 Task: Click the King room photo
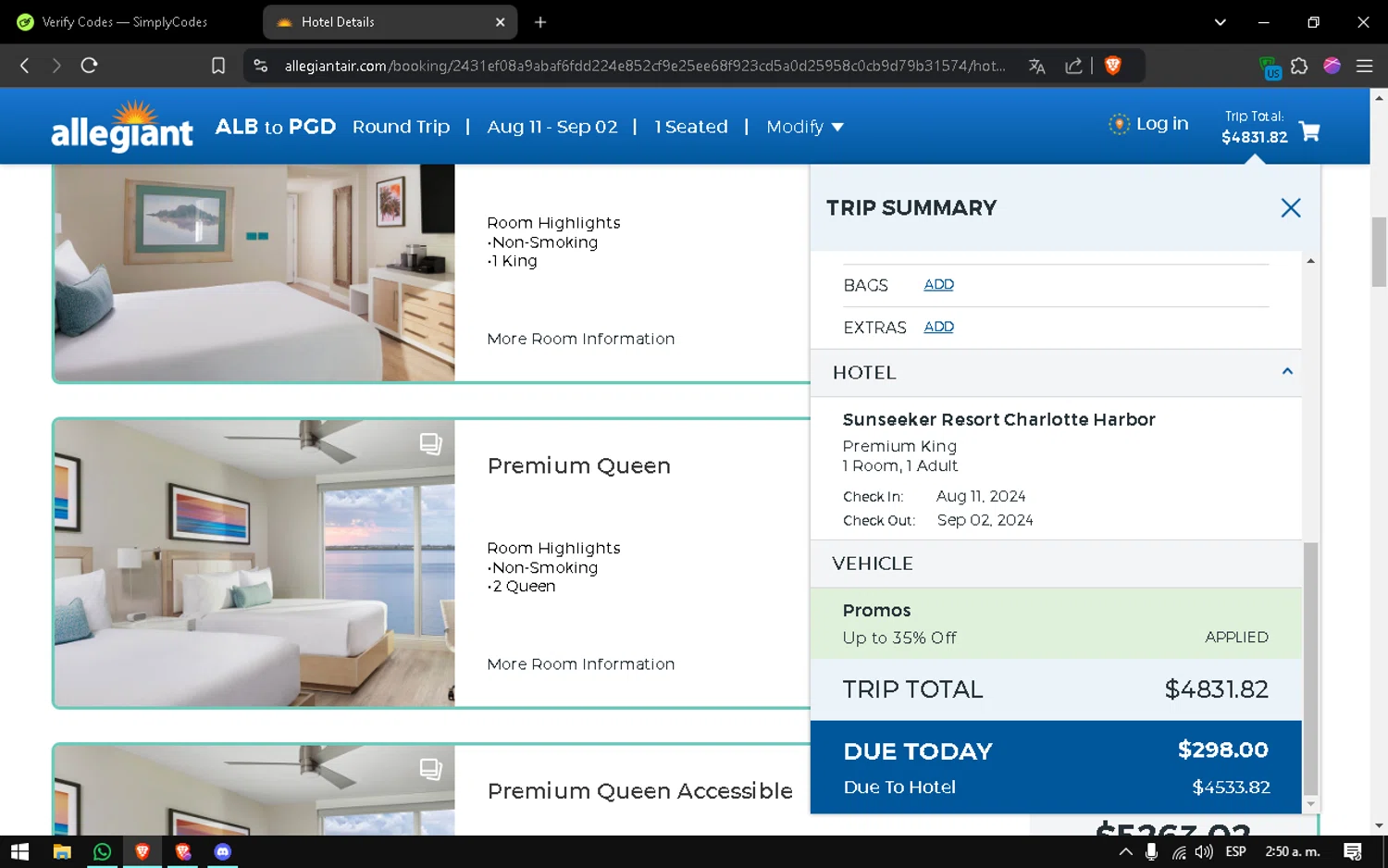click(x=254, y=272)
